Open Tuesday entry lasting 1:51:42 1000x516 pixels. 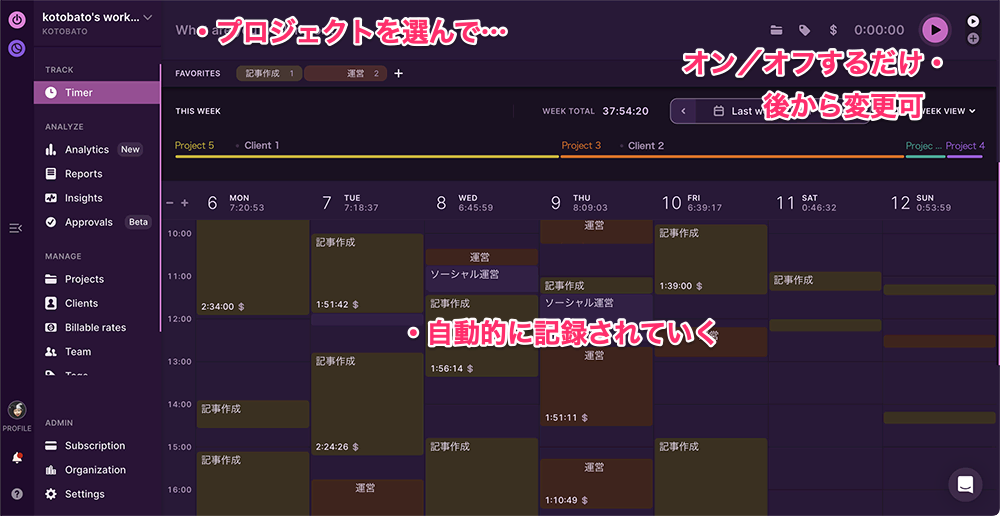367,273
